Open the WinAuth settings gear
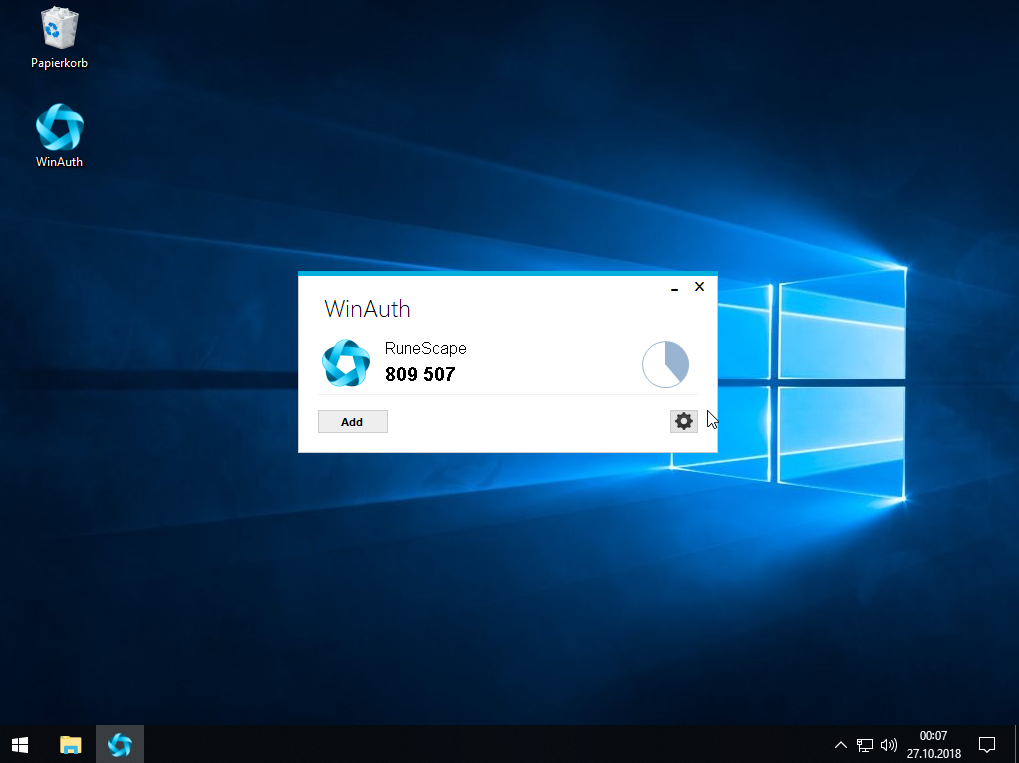The height and width of the screenshot is (763, 1019). click(x=683, y=421)
